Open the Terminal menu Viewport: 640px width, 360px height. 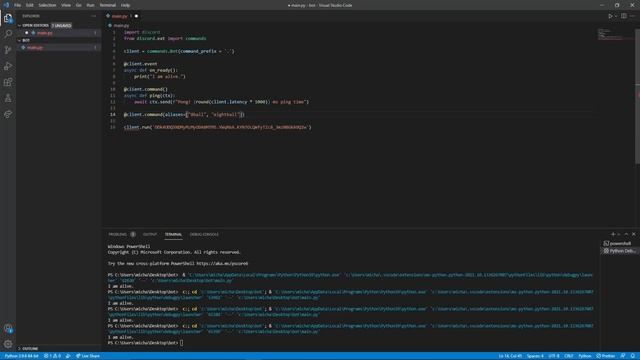point(108,5)
